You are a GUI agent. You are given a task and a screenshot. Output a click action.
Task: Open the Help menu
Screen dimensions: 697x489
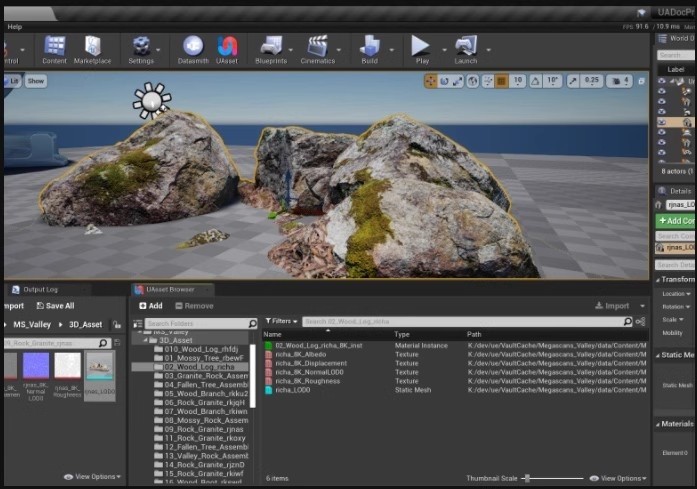point(14,27)
